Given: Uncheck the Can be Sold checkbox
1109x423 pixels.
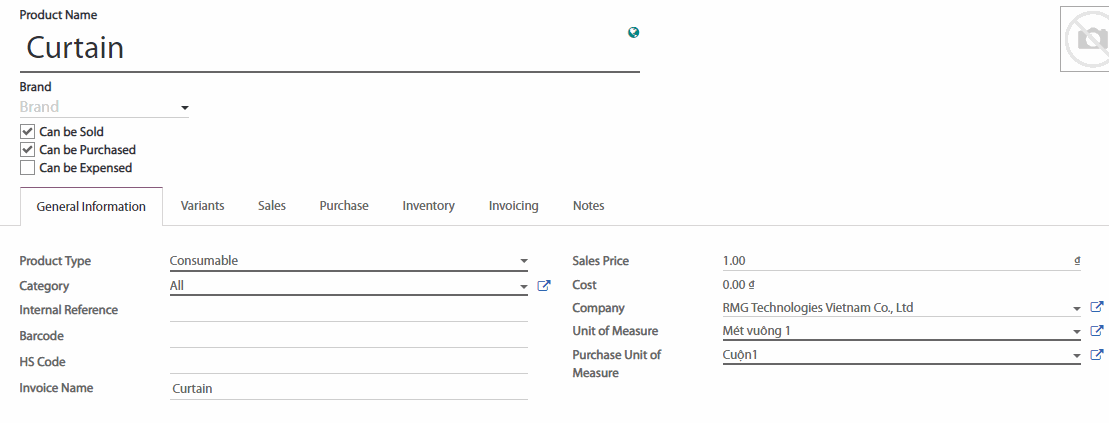Looking at the screenshot, I should [27, 132].
